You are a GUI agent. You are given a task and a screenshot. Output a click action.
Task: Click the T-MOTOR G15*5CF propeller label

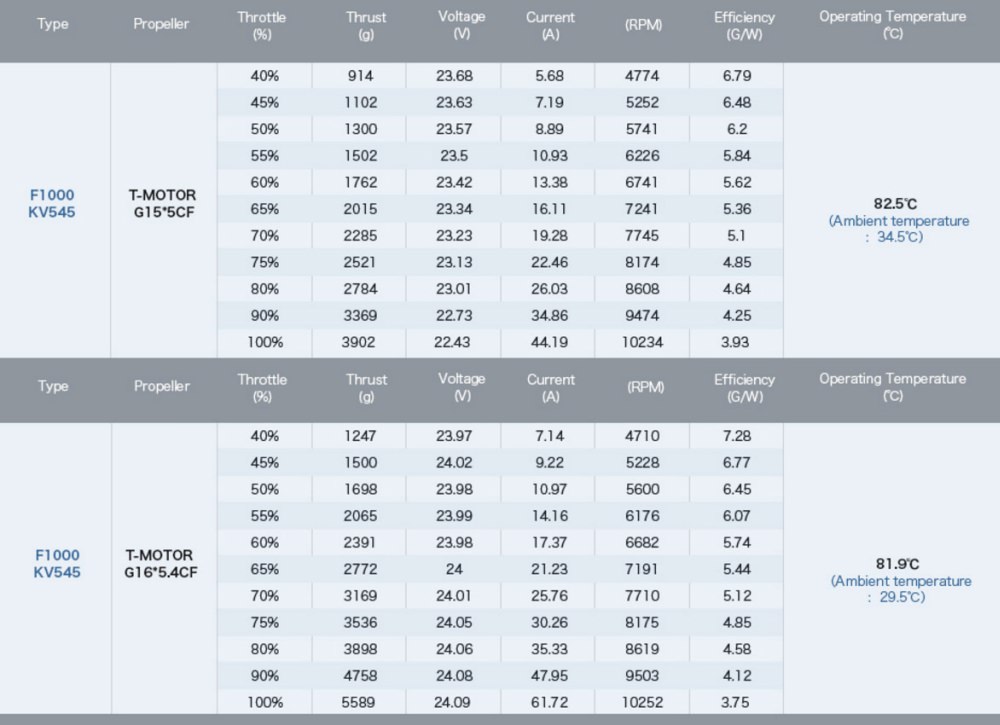[x=163, y=203]
